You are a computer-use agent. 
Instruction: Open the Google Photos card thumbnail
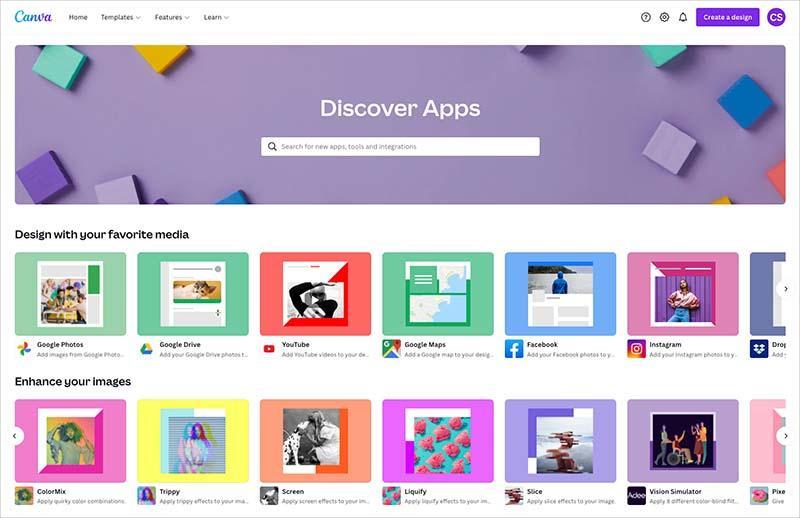(x=70, y=294)
